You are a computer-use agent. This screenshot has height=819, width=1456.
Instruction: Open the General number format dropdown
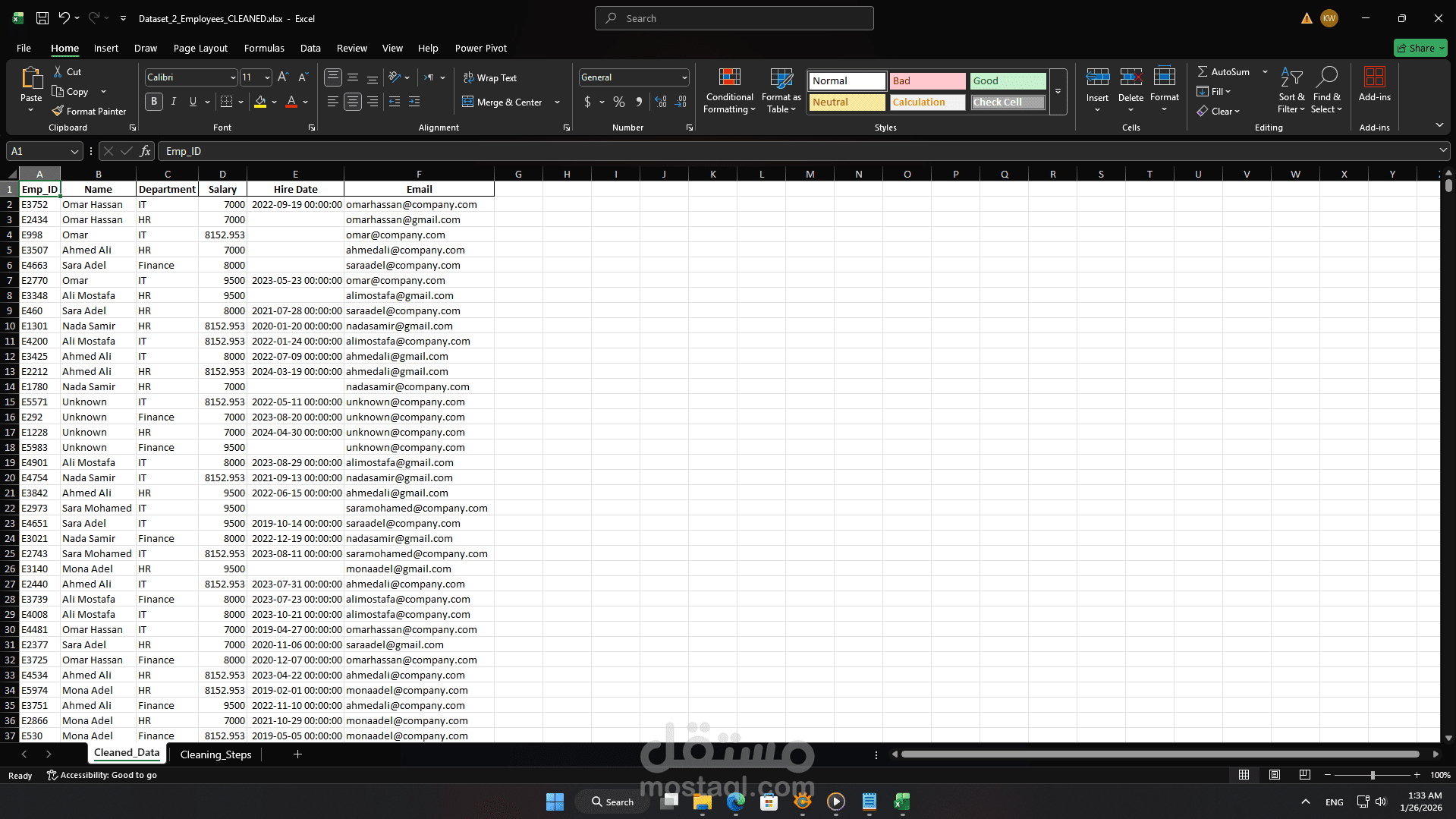(684, 77)
